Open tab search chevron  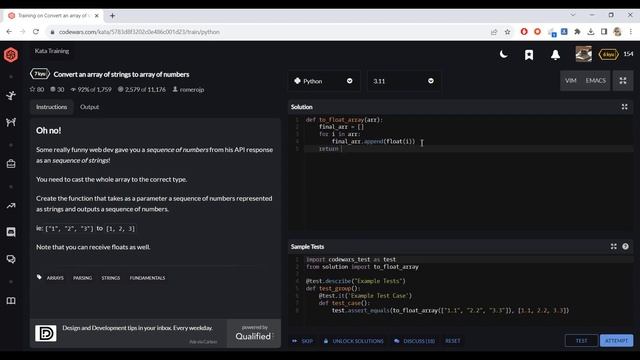pyautogui.click(x=573, y=15)
